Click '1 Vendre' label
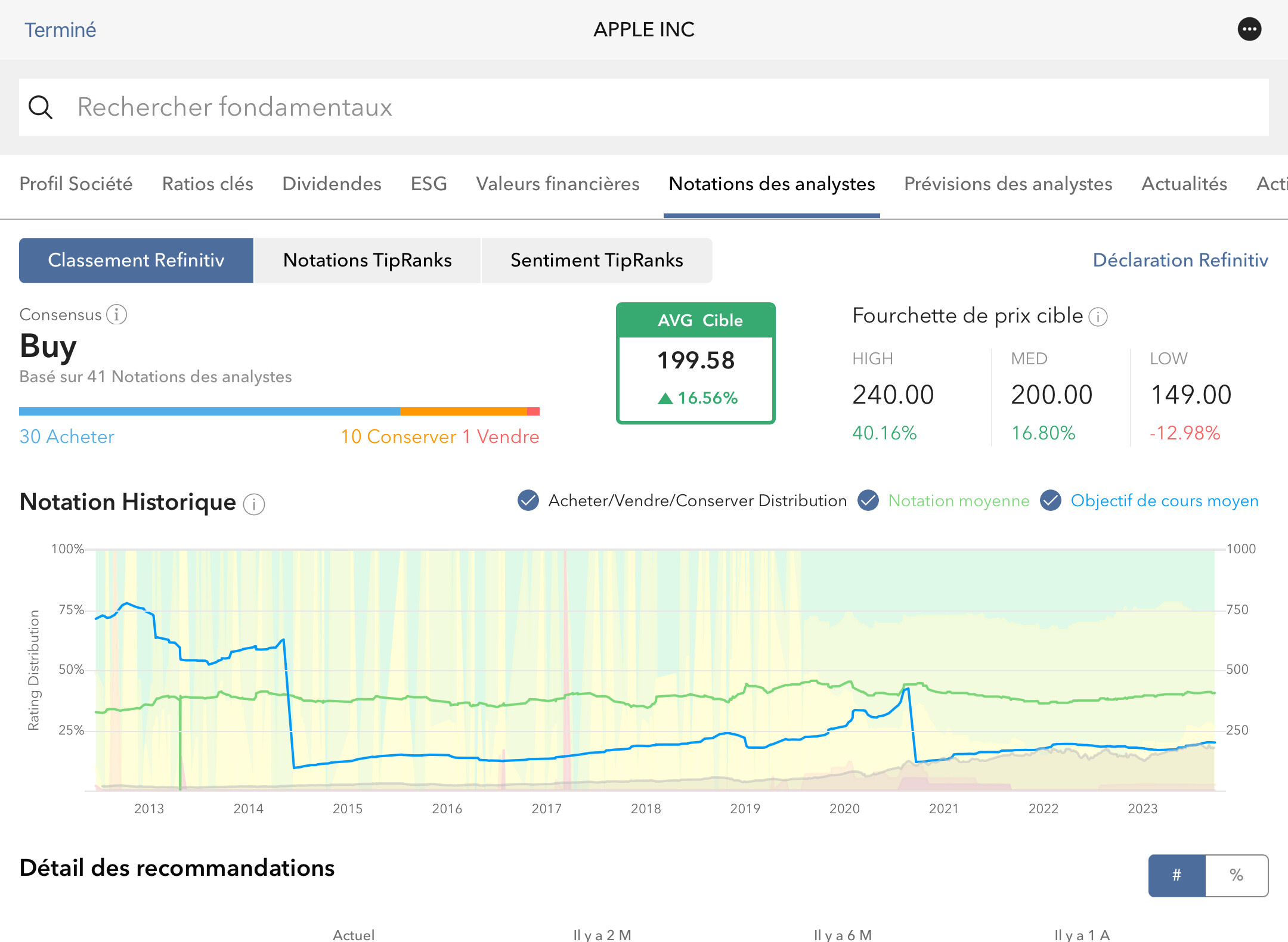 pyautogui.click(x=501, y=436)
